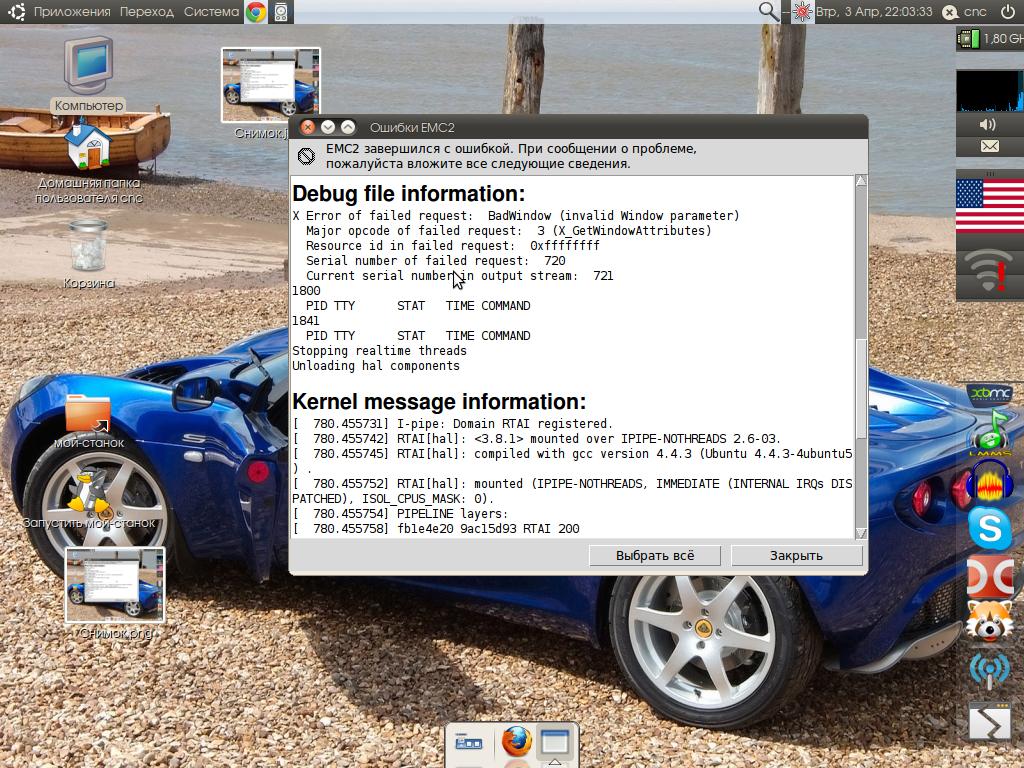The width and height of the screenshot is (1024, 768).
Task: Click the window icon in bottom dock
Action: (555, 742)
